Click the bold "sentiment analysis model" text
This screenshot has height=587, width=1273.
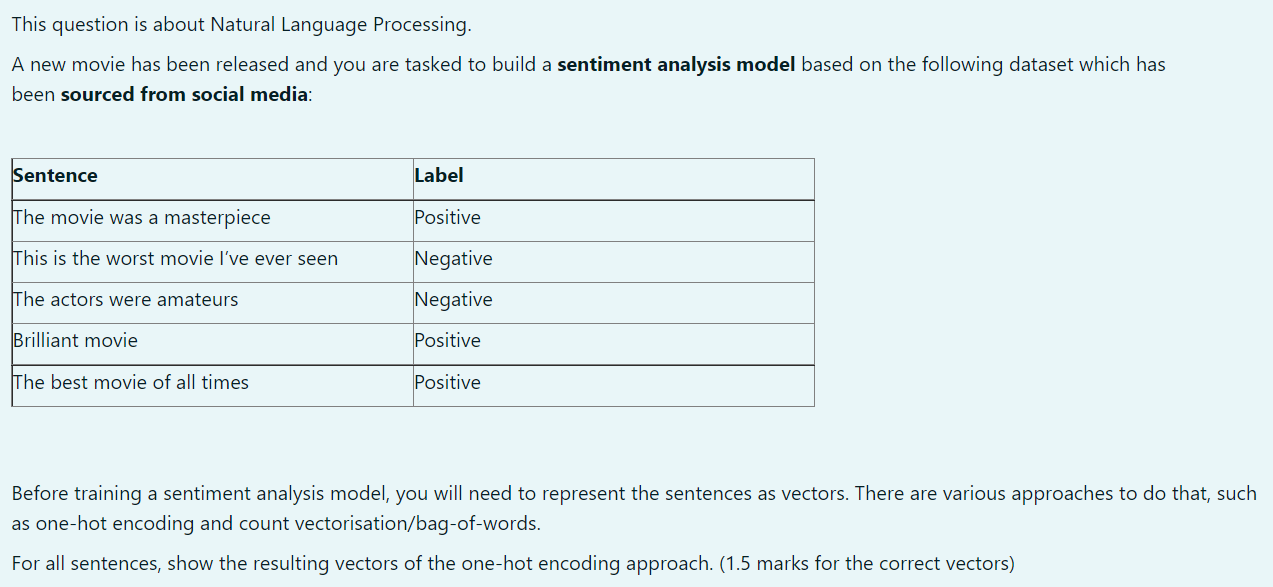(676, 65)
